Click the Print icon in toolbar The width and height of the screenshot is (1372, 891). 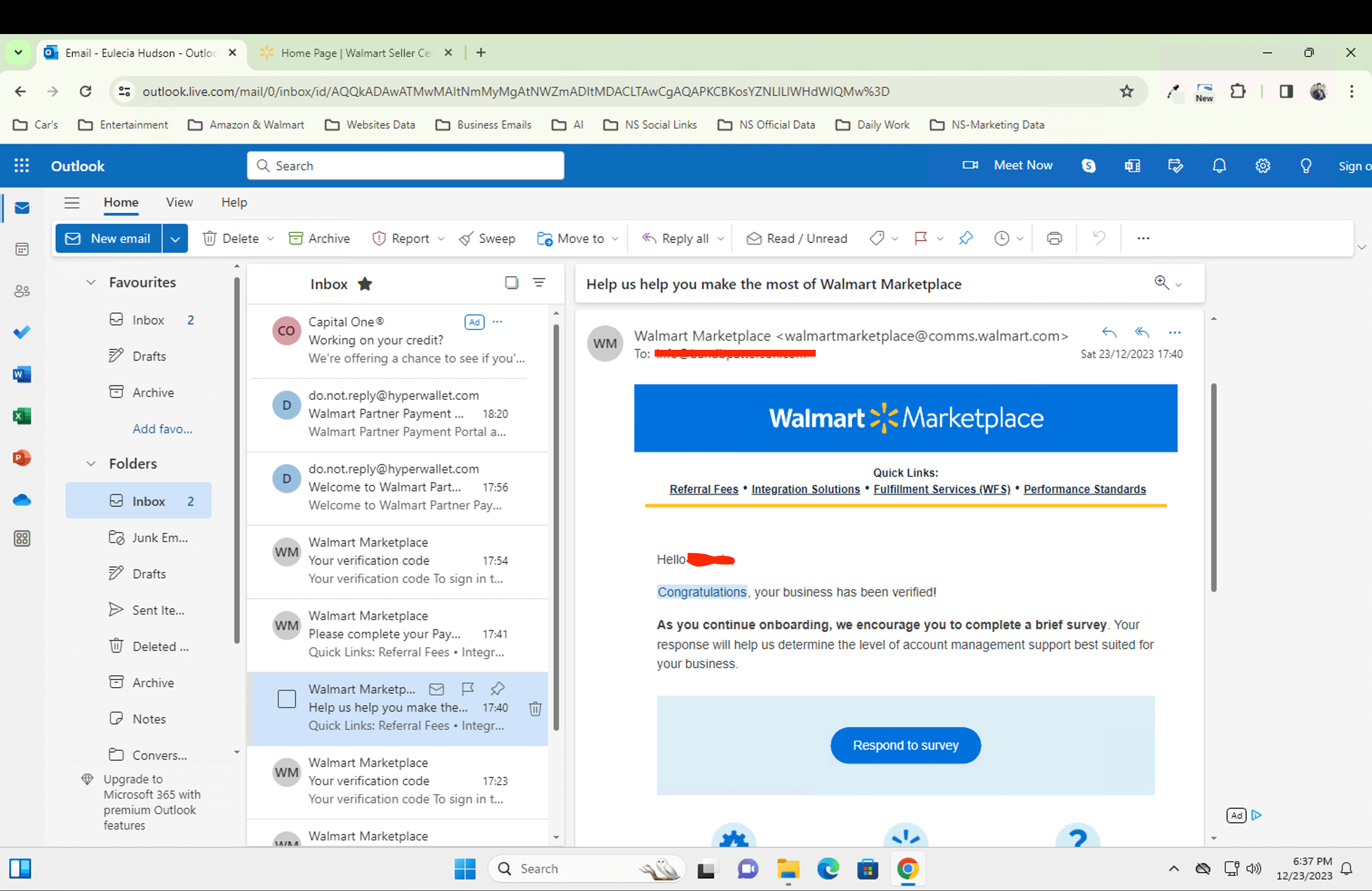pos(1054,239)
